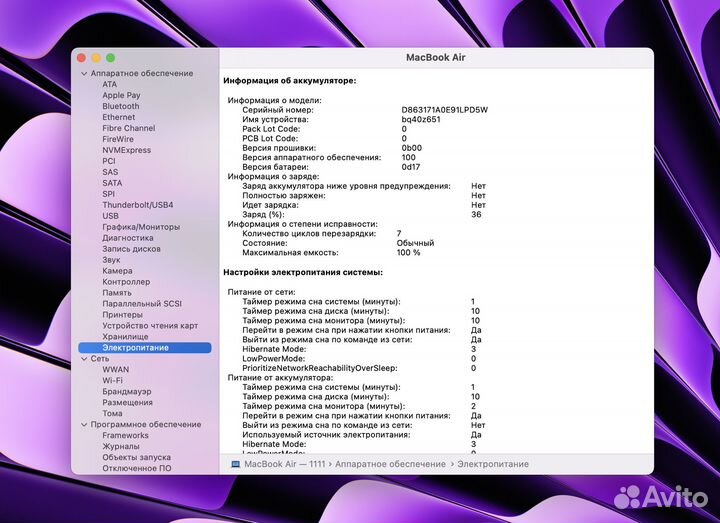Select Звук in the hardware list
Screen dimensions: 720x523
coord(111,260)
